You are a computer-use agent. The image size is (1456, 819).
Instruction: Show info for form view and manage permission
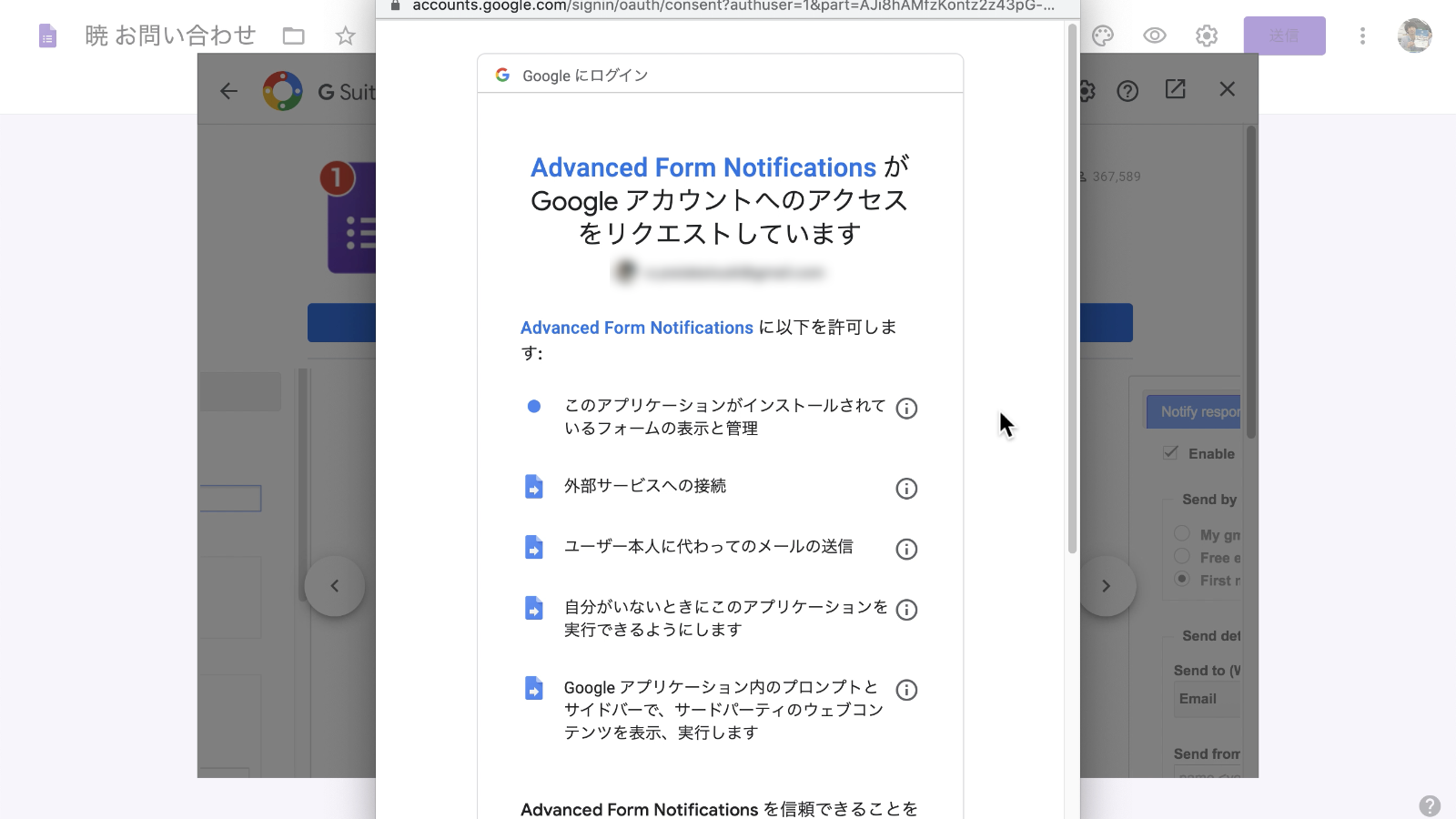pos(906,409)
